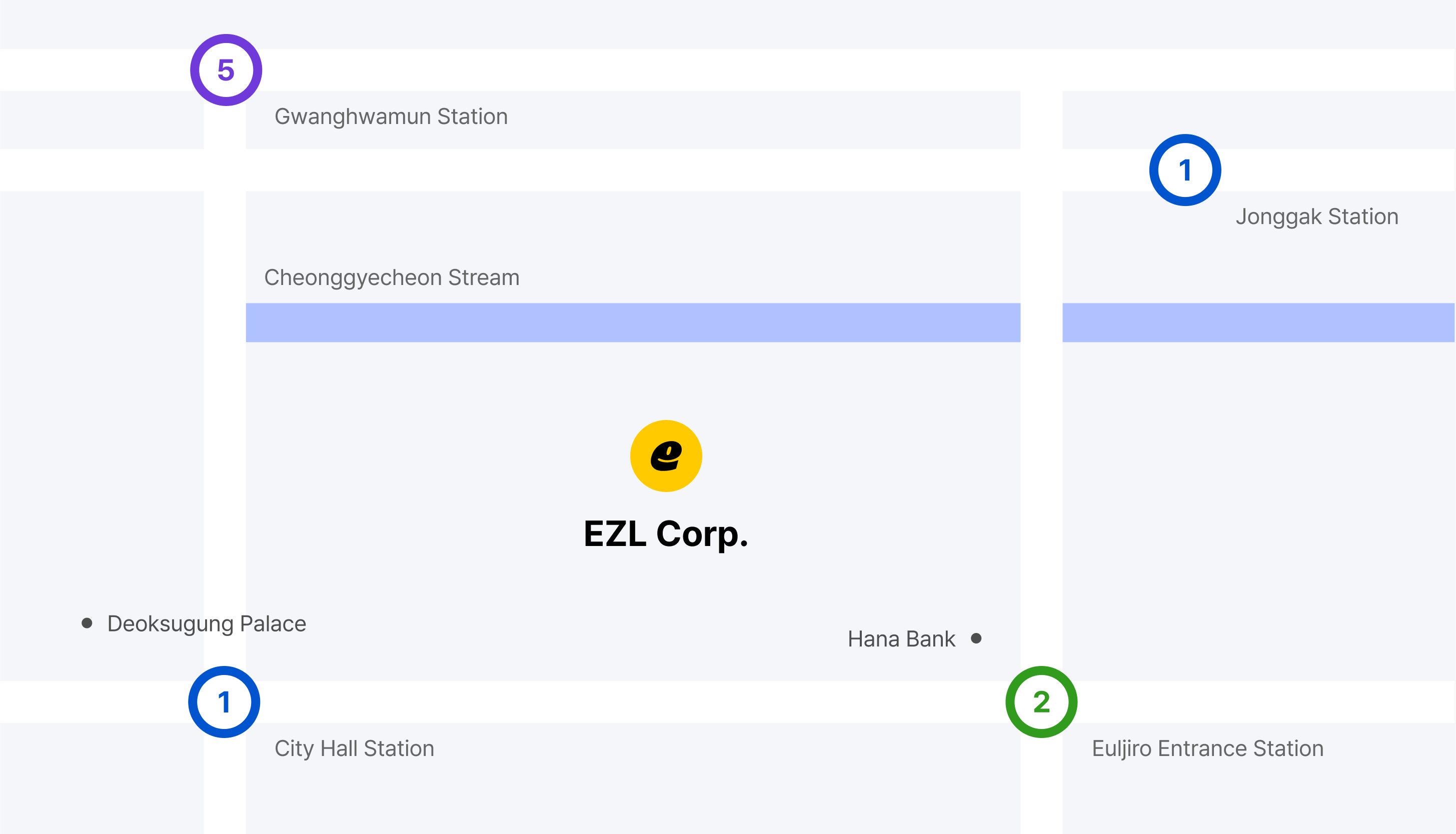Click the dot beside Hana Bank

point(976,638)
